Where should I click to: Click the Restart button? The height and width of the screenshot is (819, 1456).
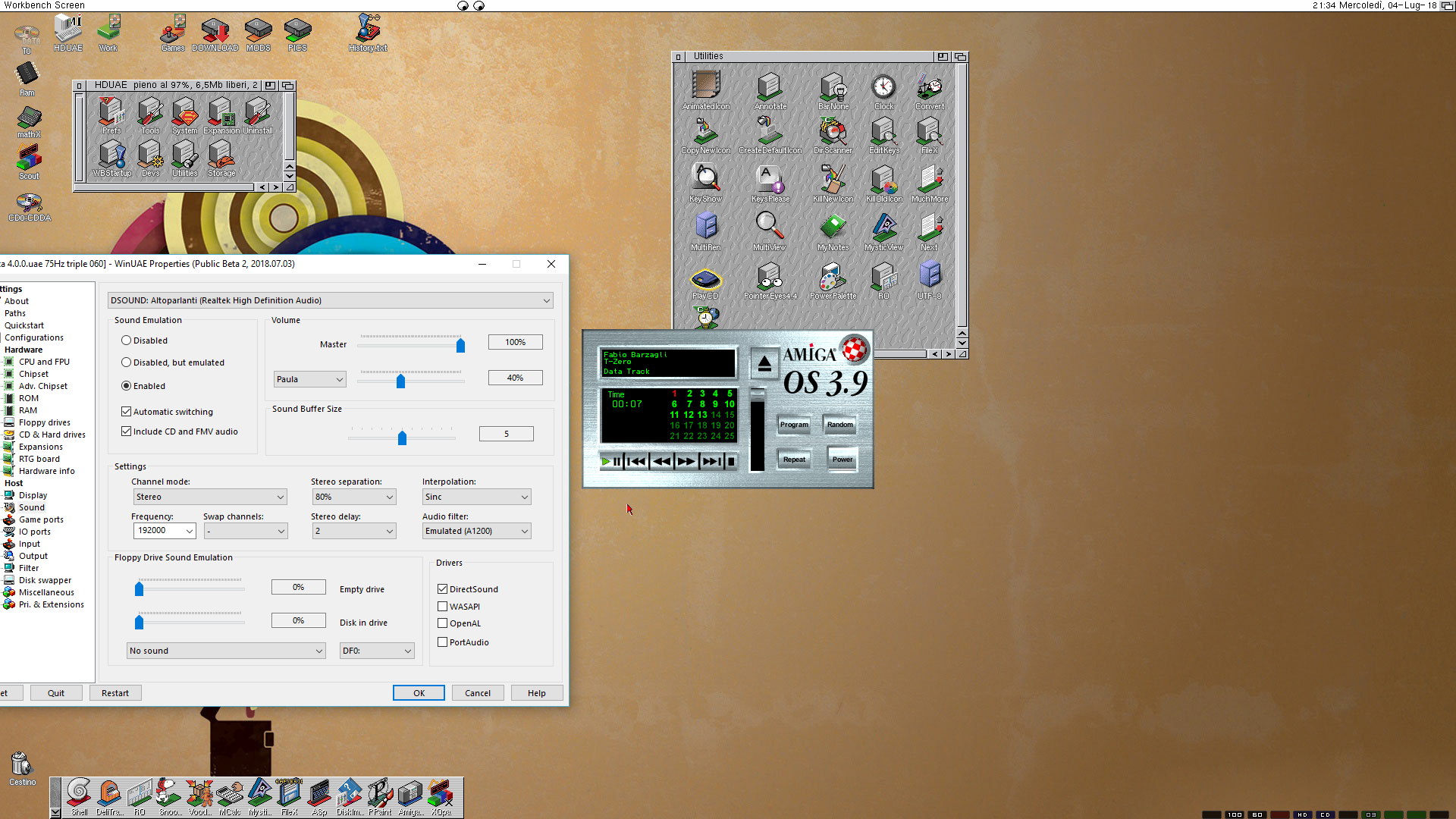[x=115, y=693]
